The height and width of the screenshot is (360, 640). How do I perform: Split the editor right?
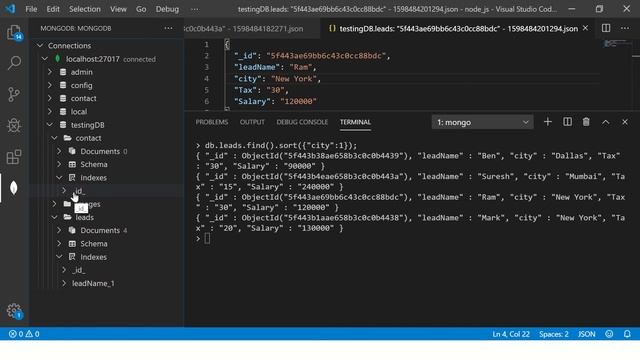click(606, 28)
